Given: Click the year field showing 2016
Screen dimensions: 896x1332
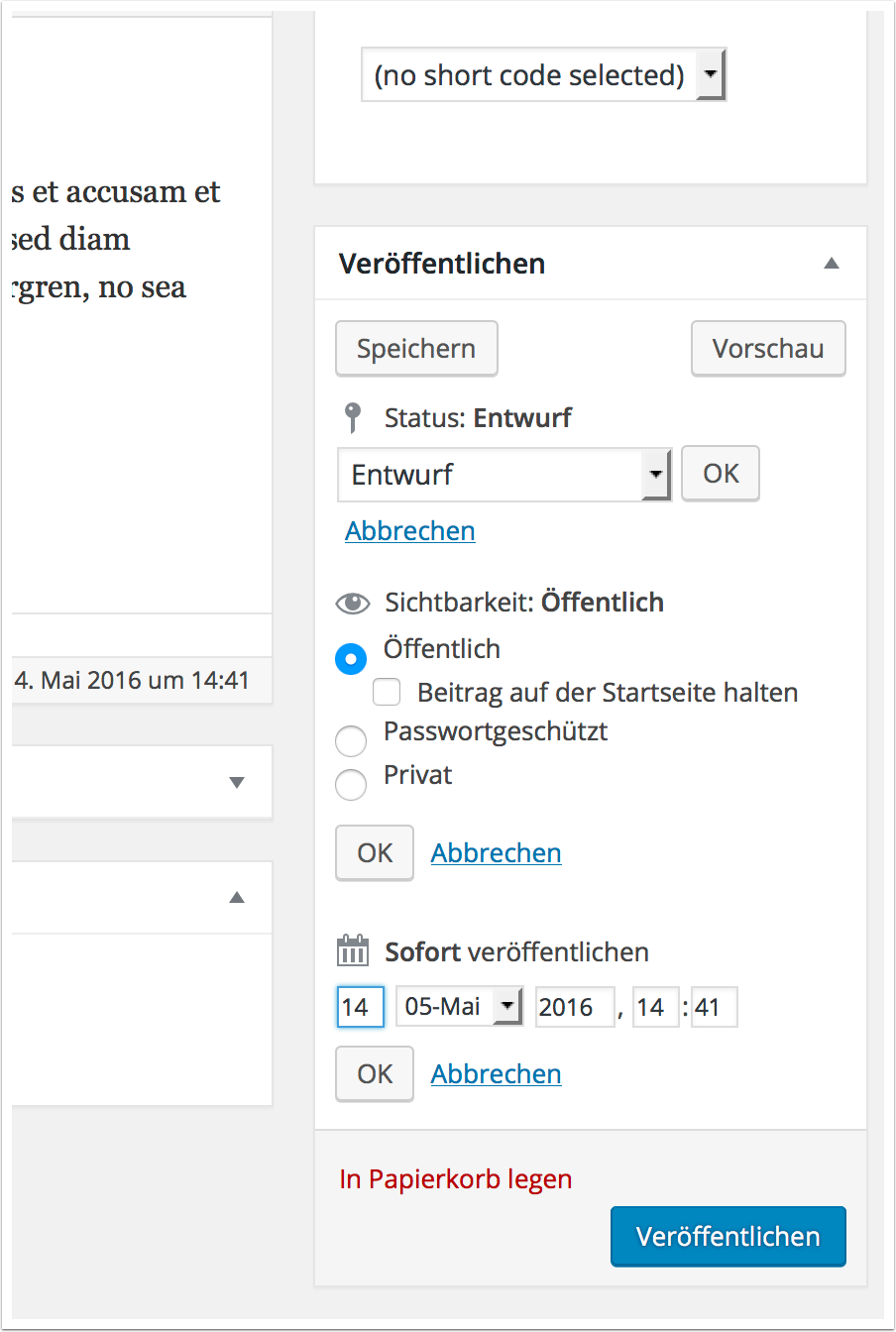Looking at the screenshot, I should (575, 1007).
